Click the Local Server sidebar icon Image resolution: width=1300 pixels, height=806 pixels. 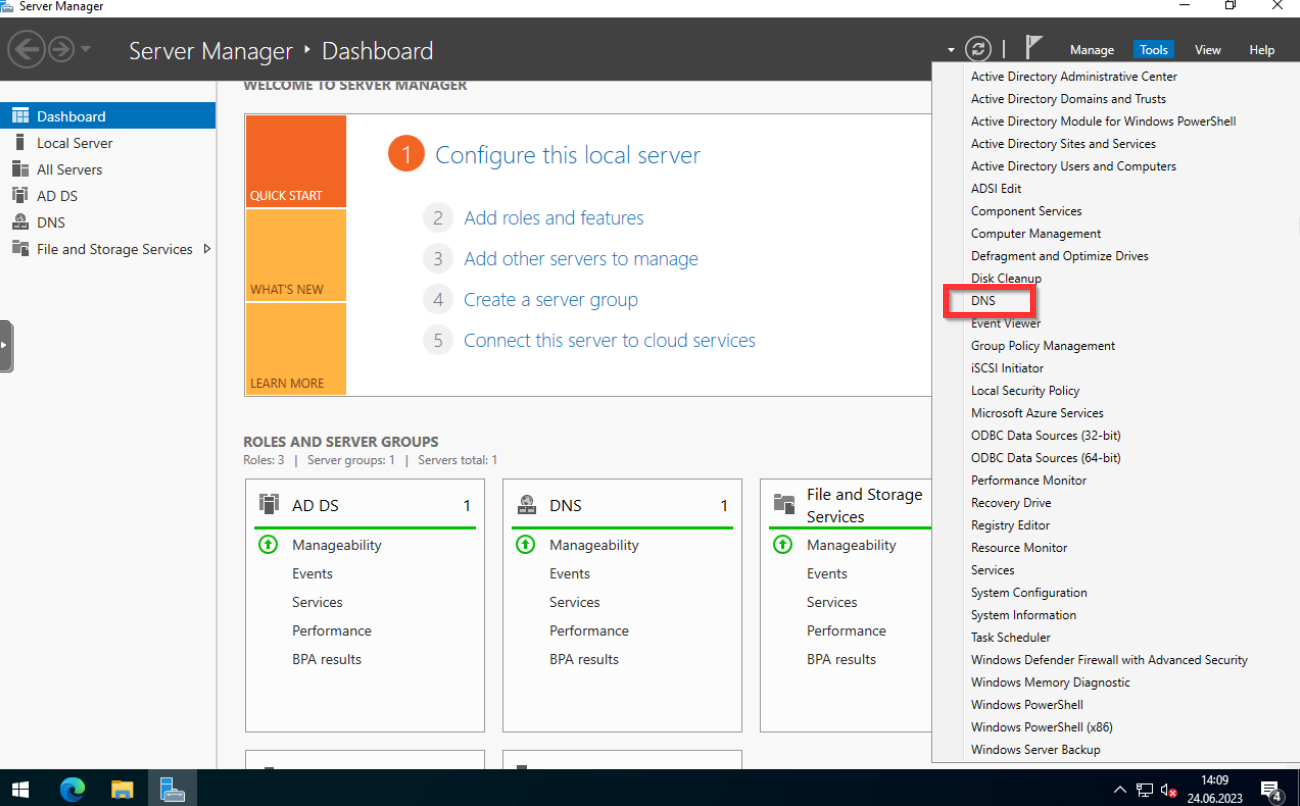click(x=20, y=143)
